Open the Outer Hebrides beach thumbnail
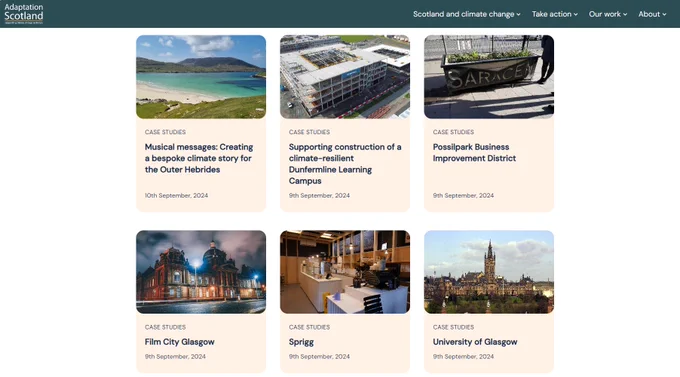This screenshot has width=680, height=377. click(x=201, y=77)
